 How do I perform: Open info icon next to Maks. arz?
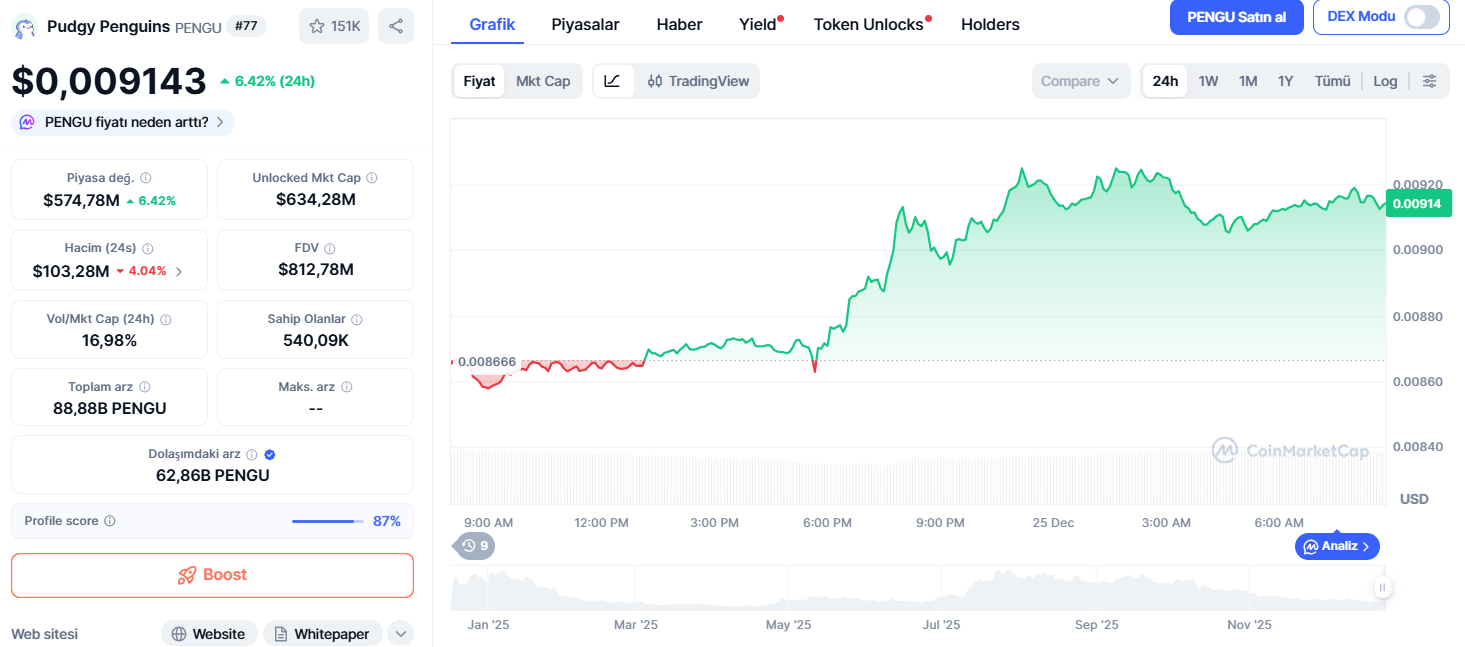347,387
